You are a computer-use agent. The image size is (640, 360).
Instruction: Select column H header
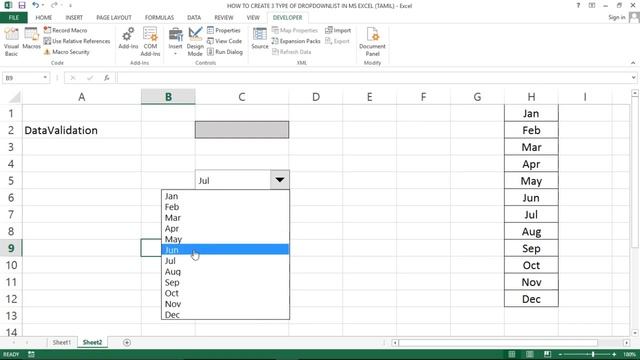tap(531, 97)
